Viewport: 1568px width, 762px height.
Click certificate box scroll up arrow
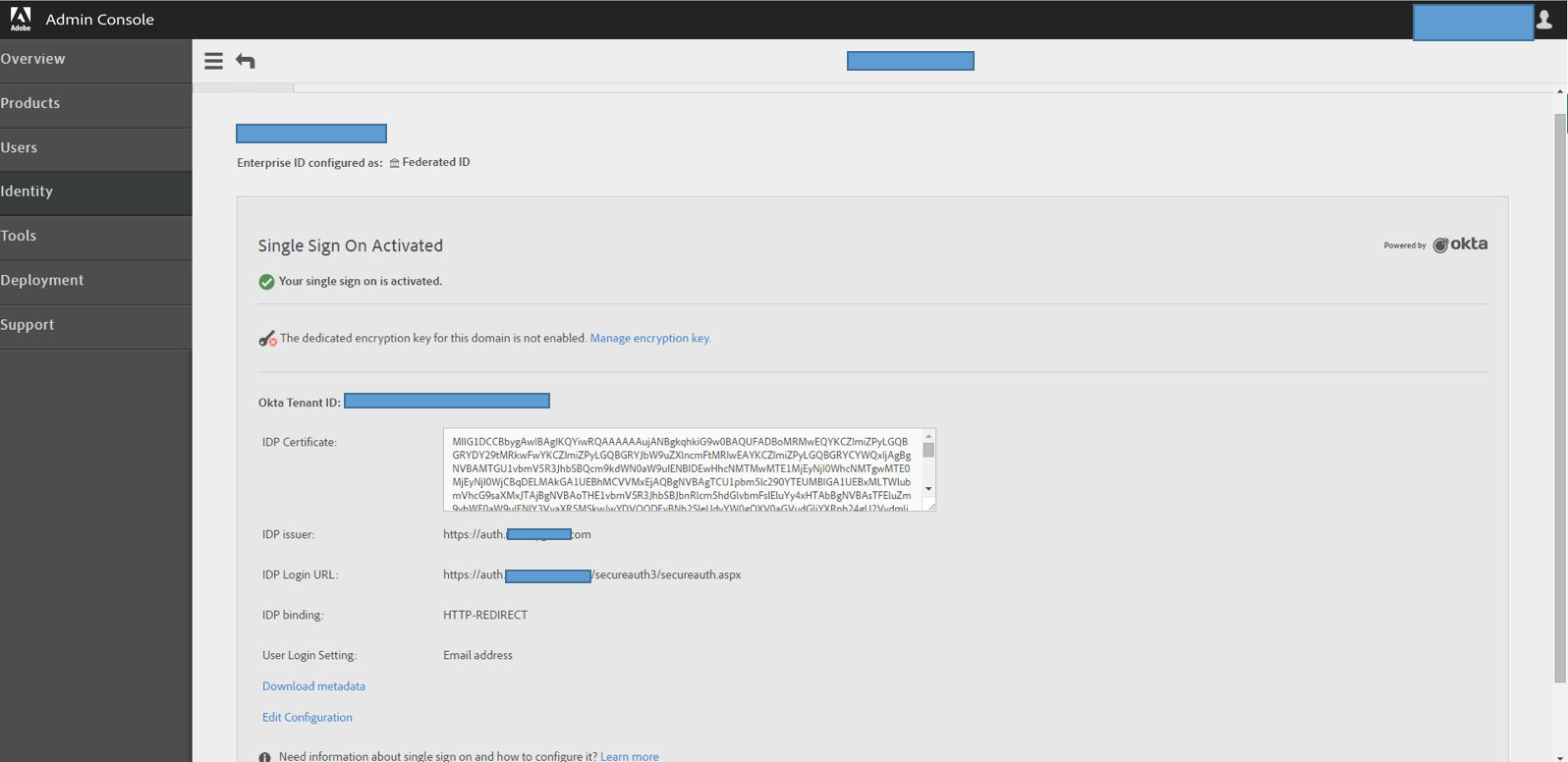point(928,436)
